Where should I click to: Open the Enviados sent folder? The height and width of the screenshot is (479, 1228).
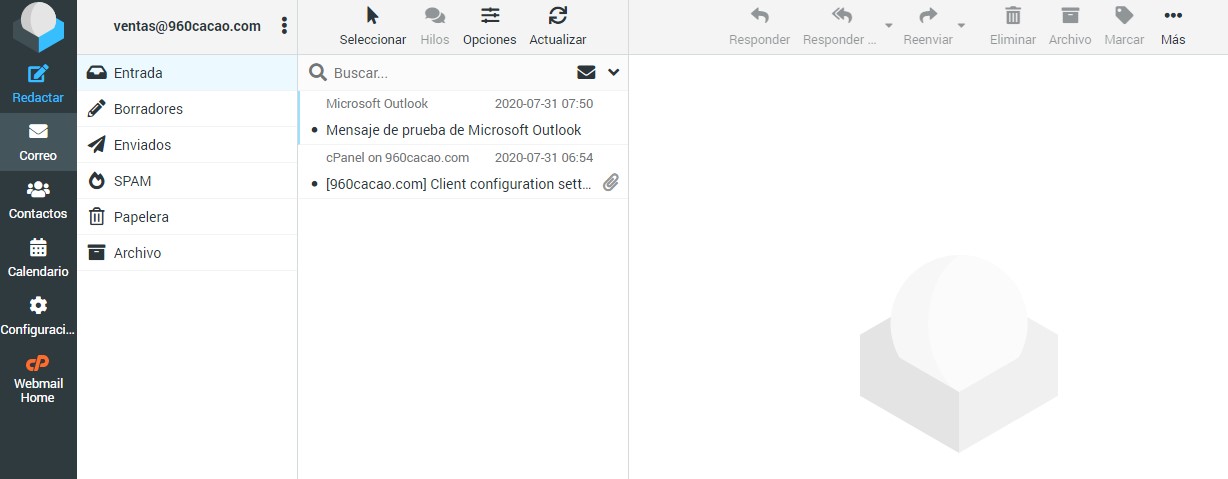pos(187,145)
